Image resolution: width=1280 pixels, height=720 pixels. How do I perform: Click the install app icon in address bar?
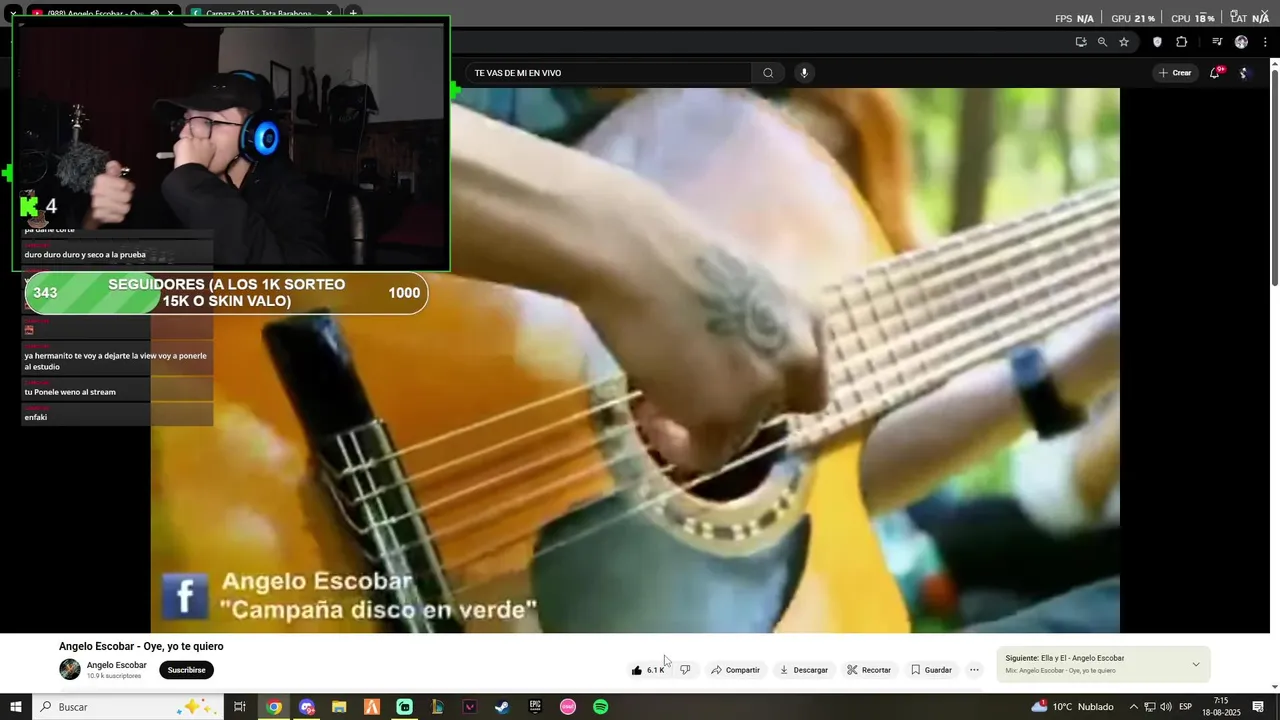(x=1081, y=42)
